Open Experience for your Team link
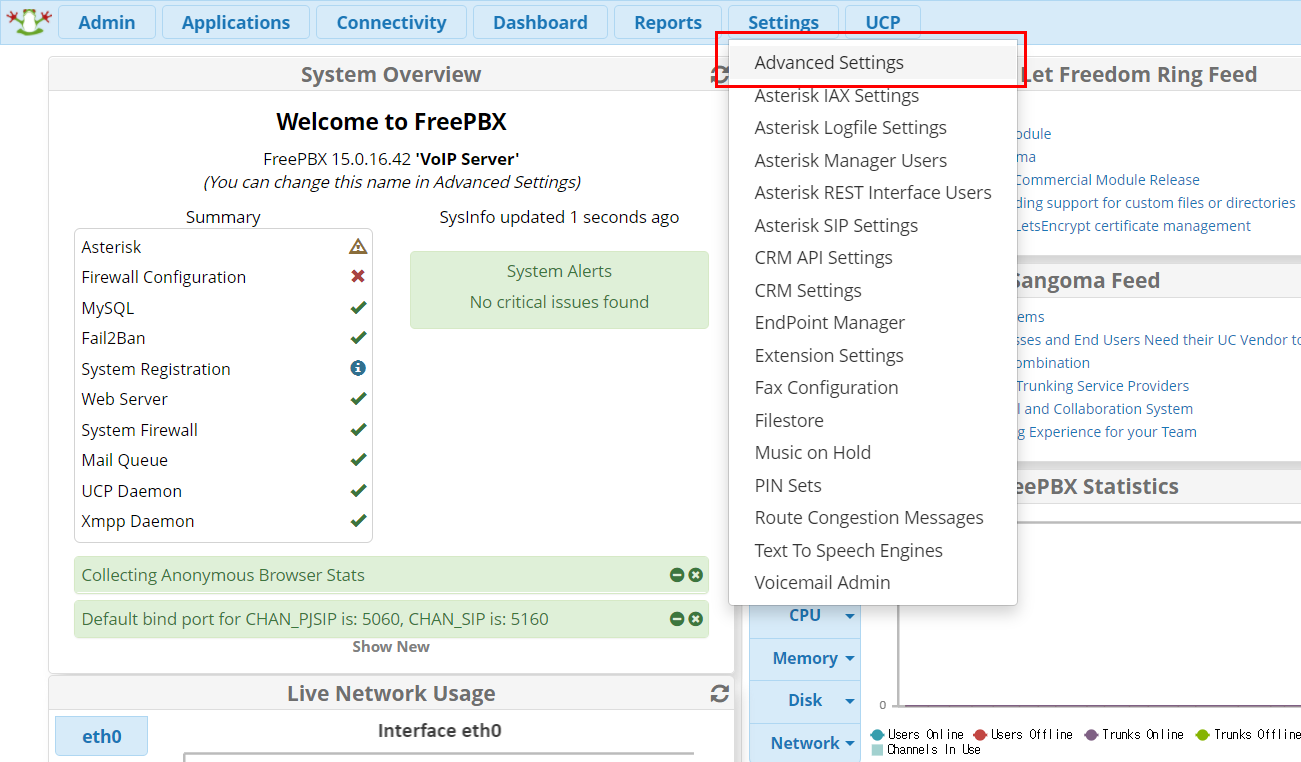Screen dimensions: 1301x762 [x=1107, y=432]
